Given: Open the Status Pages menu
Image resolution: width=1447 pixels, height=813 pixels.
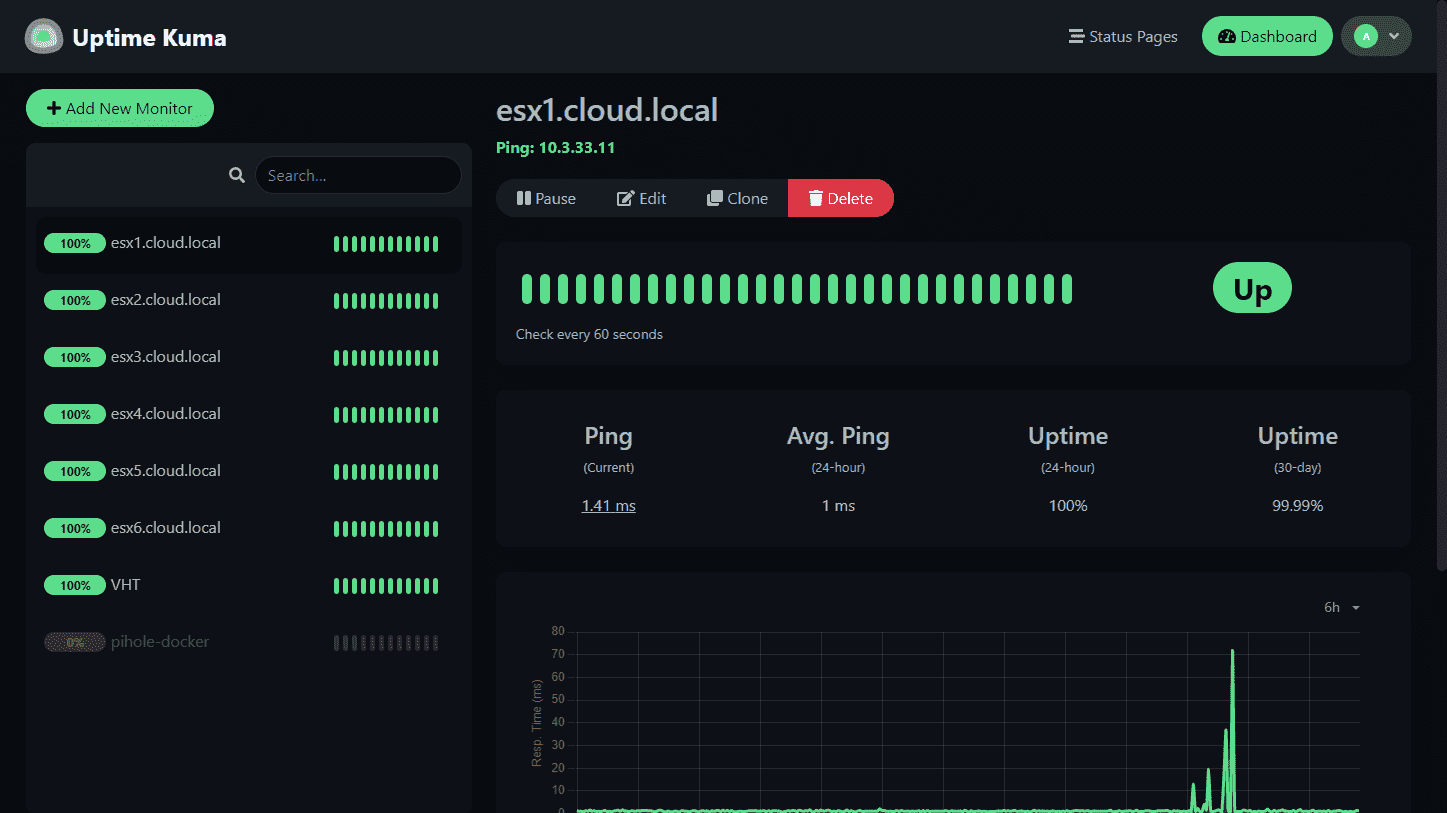Looking at the screenshot, I should [x=1122, y=36].
